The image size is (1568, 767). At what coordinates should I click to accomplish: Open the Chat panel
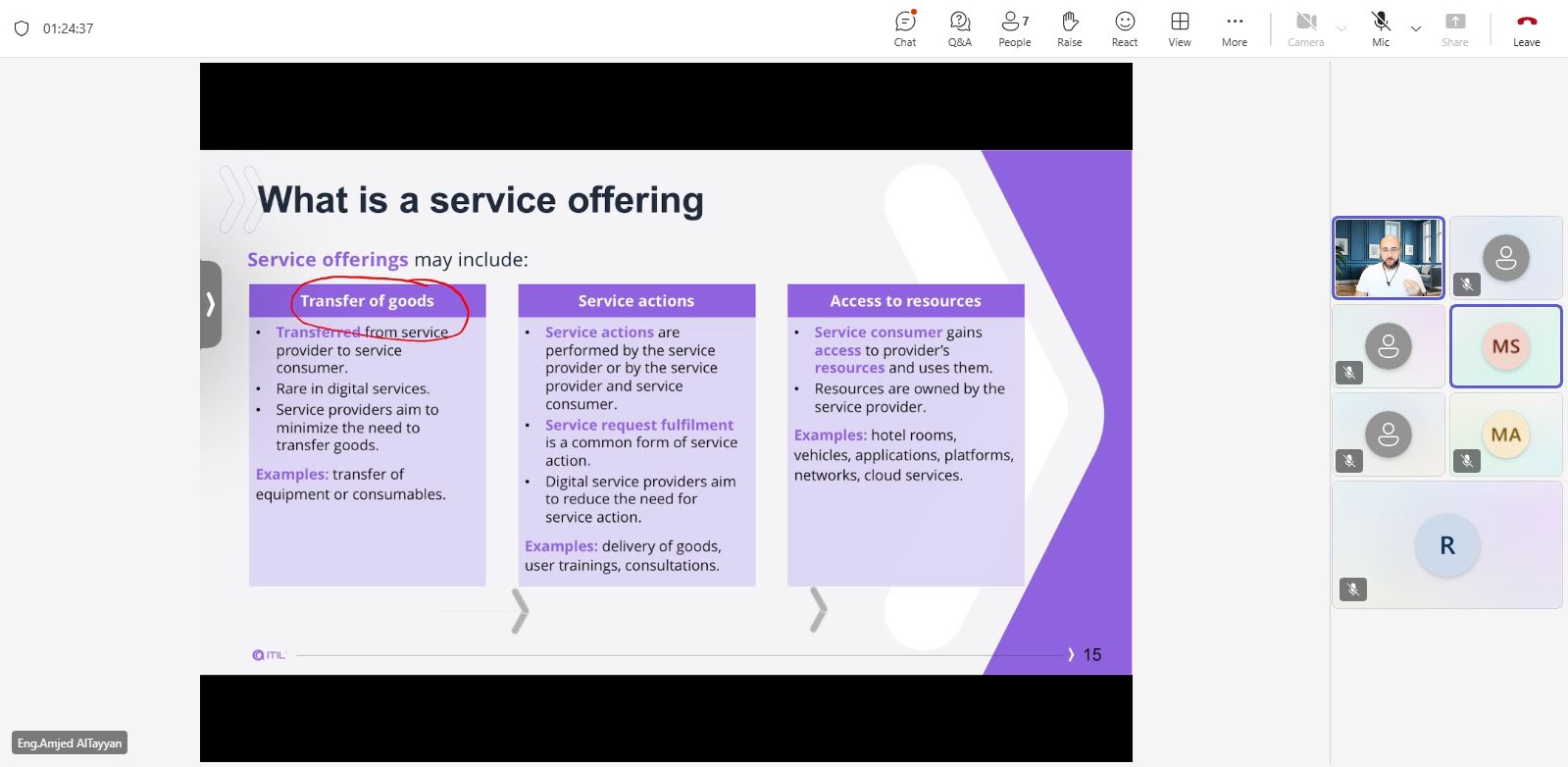tap(905, 28)
